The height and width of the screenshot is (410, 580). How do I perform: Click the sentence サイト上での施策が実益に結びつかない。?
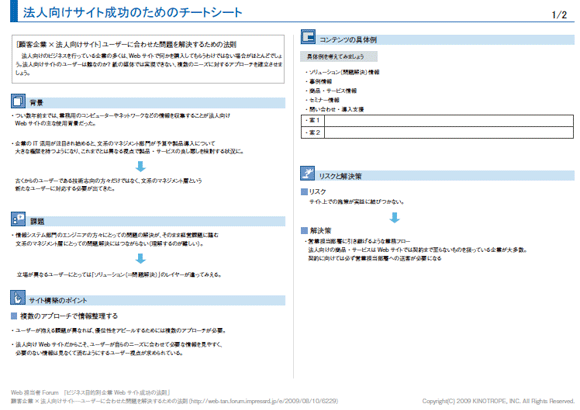coord(357,202)
